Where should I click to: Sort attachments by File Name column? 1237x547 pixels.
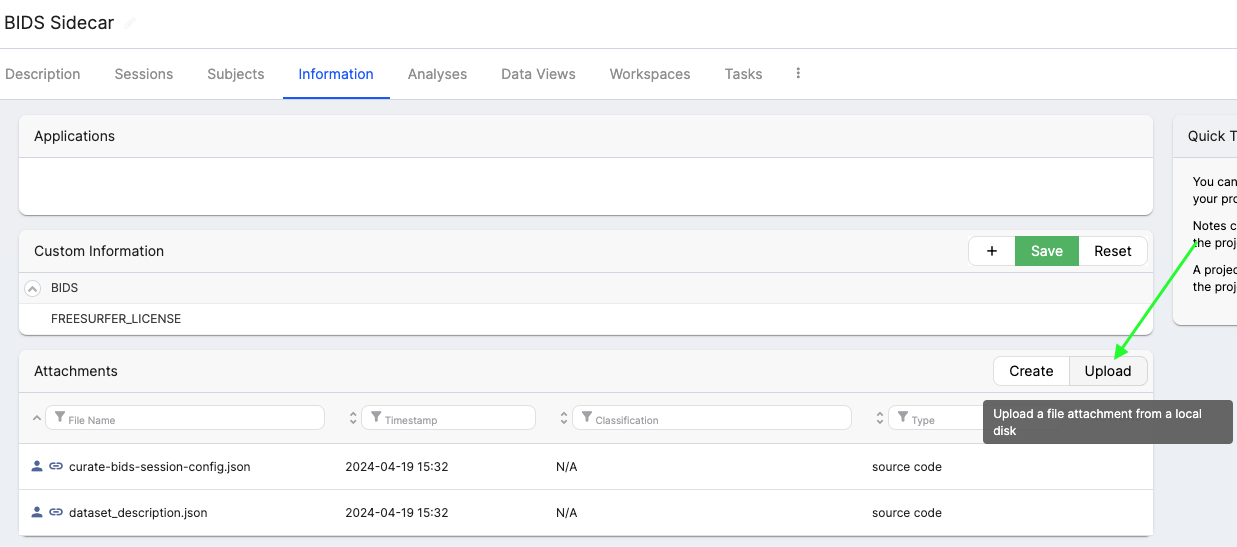(x=38, y=418)
